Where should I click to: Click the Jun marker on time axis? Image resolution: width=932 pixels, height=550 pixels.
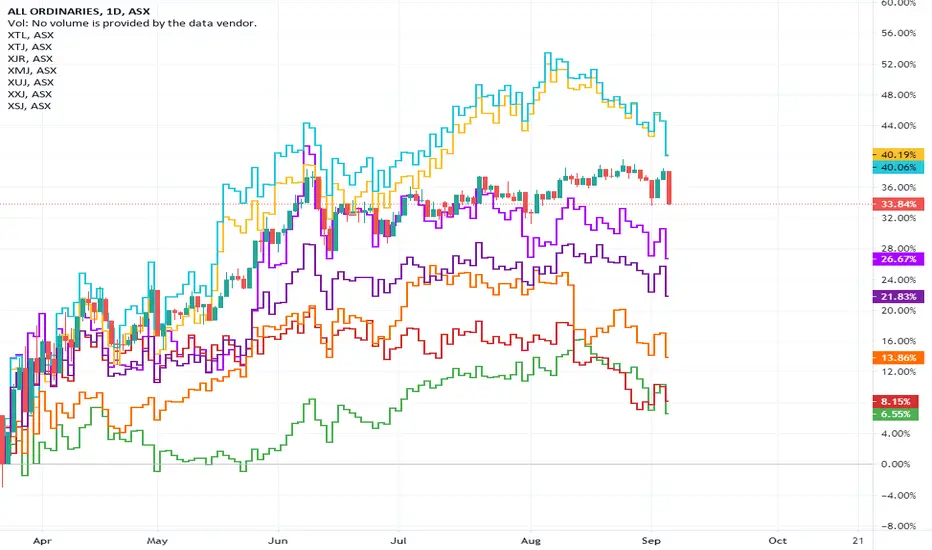(x=278, y=540)
